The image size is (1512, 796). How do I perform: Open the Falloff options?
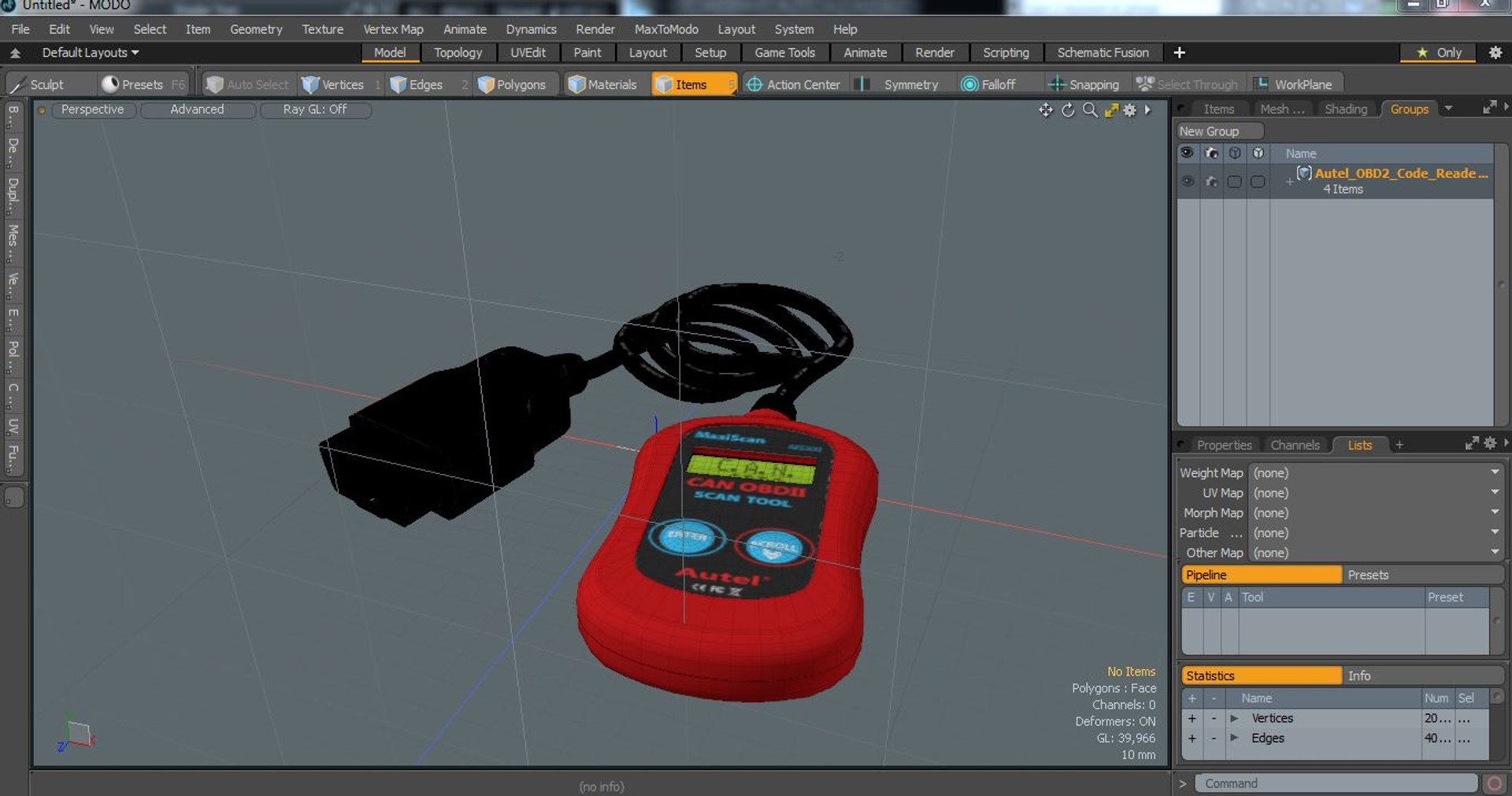point(990,84)
